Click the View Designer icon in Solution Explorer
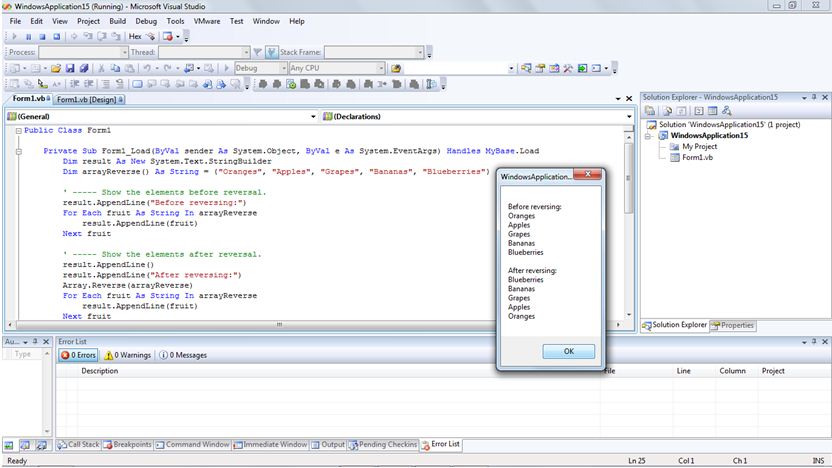This screenshot has height=468, width=832. point(713,111)
